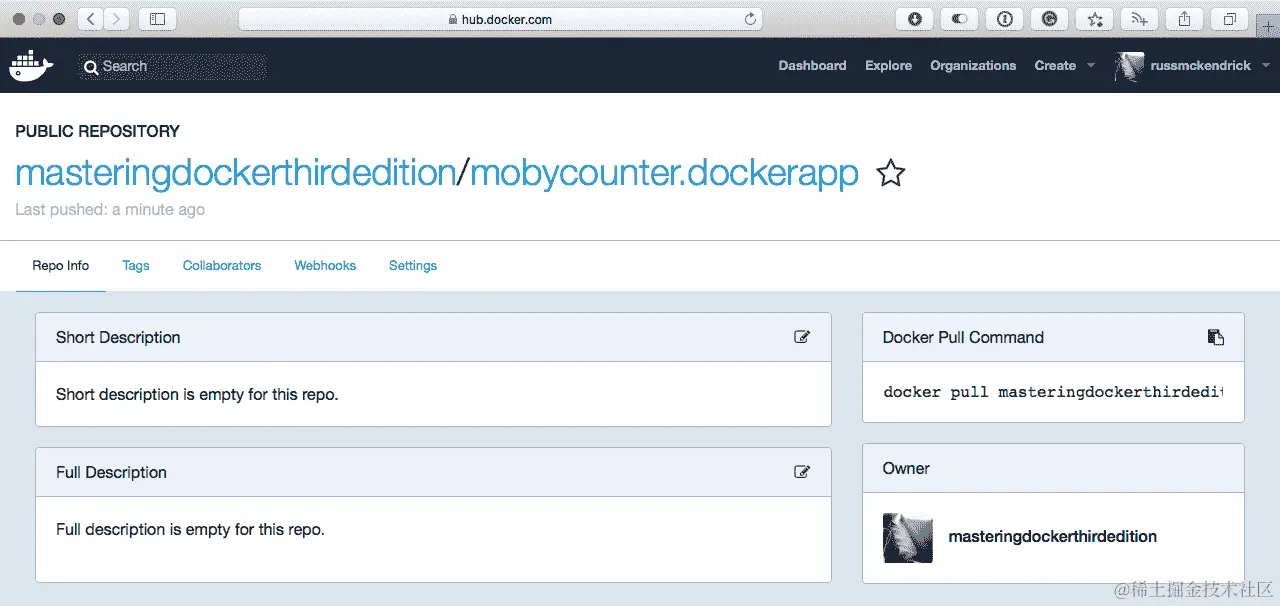Viewport: 1280px width, 606px height.
Task: Go forward in Safari history
Action: tap(116, 19)
